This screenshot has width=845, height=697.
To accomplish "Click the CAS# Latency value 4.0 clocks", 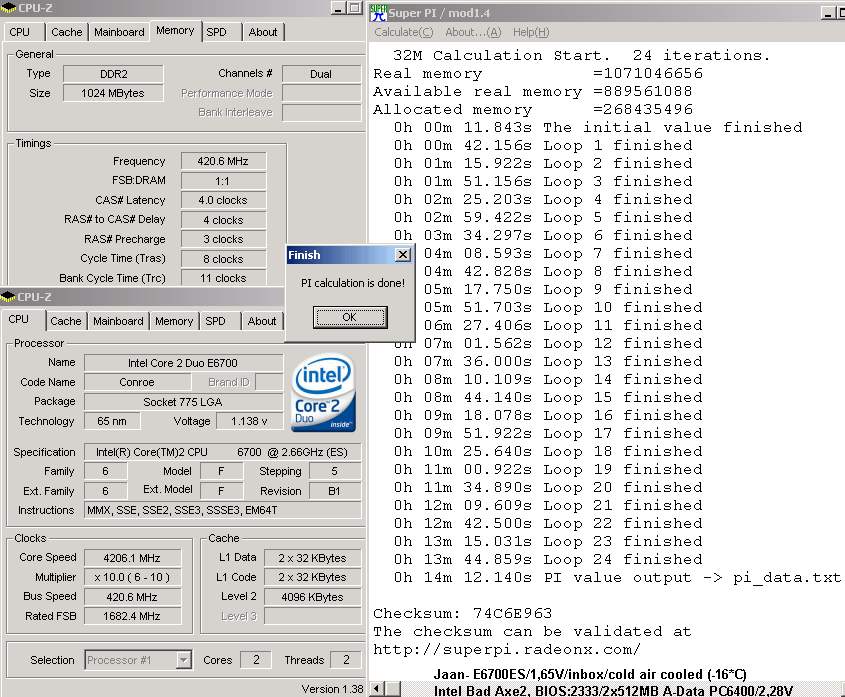I will (x=223, y=200).
